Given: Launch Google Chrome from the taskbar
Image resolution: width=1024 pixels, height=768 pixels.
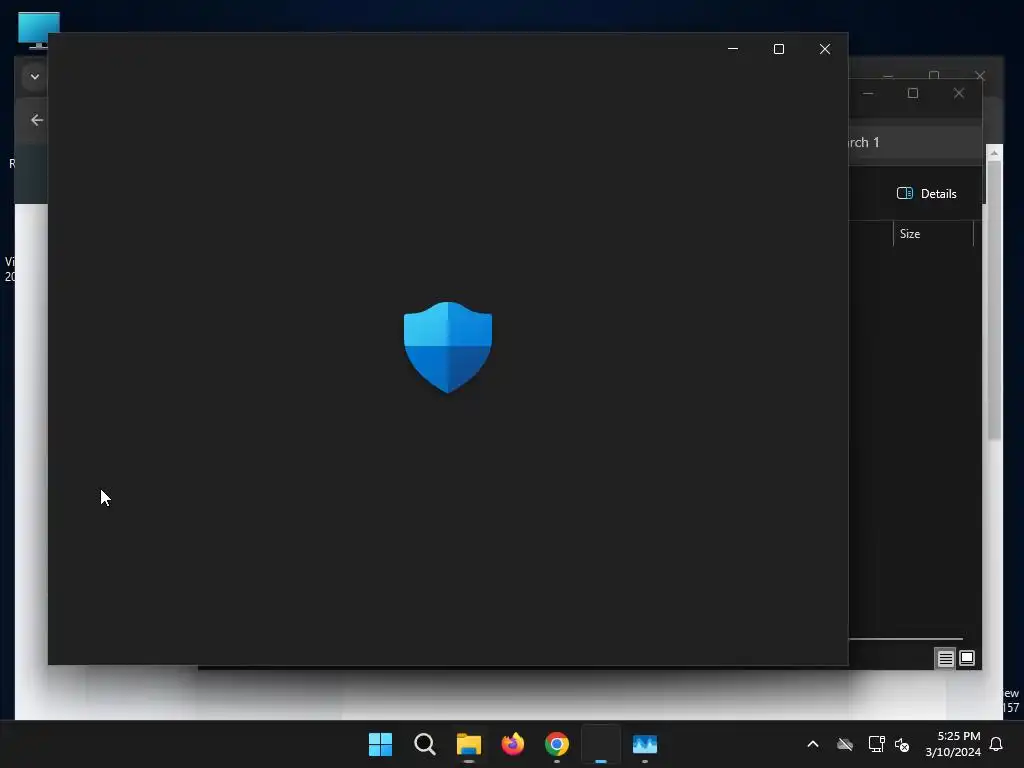Looking at the screenshot, I should tap(556, 744).
